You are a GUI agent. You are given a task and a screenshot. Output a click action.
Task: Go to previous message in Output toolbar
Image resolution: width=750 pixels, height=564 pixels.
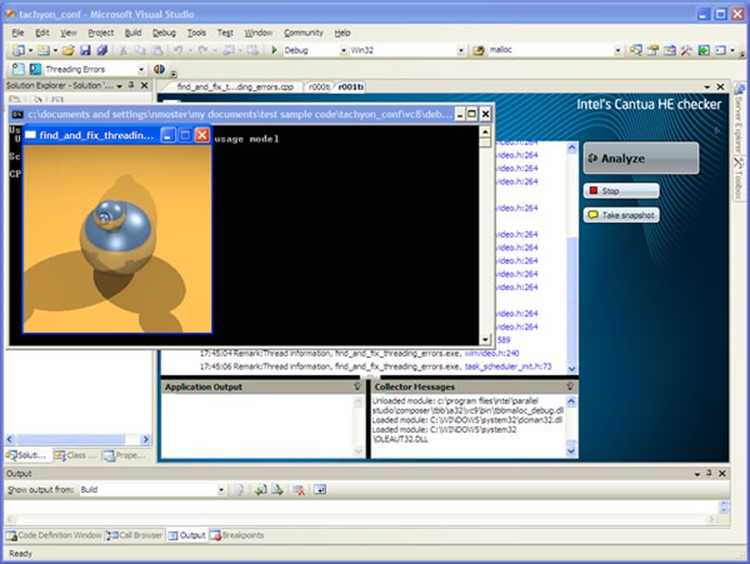[x=260, y=489]
